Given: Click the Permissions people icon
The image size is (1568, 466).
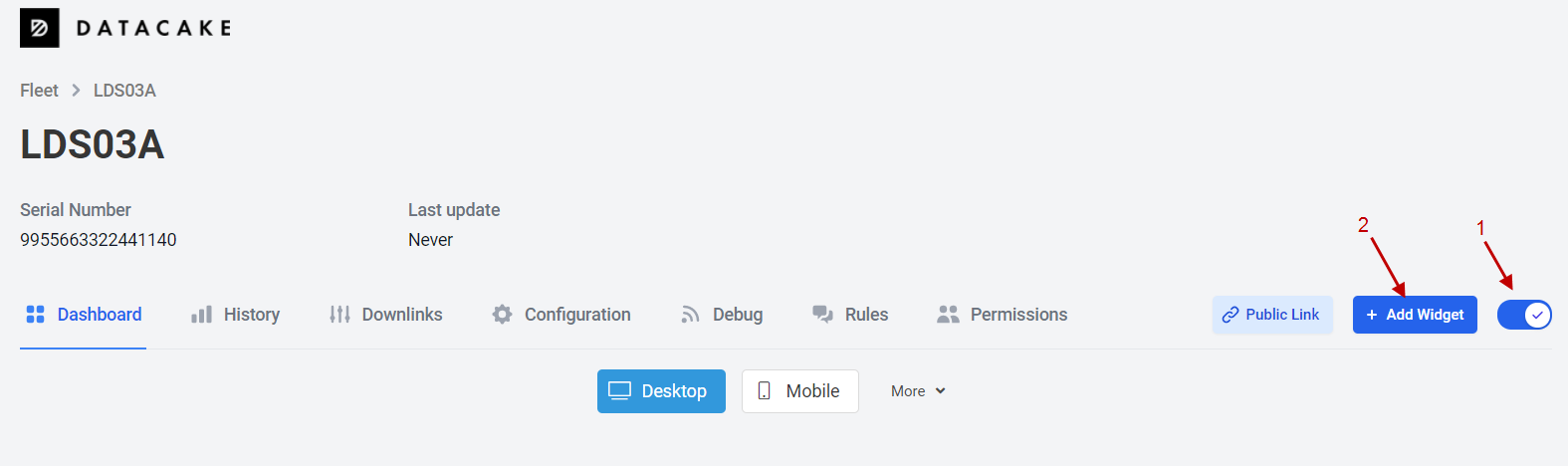Looking at the screenshot, I should (x=949, y=315).
